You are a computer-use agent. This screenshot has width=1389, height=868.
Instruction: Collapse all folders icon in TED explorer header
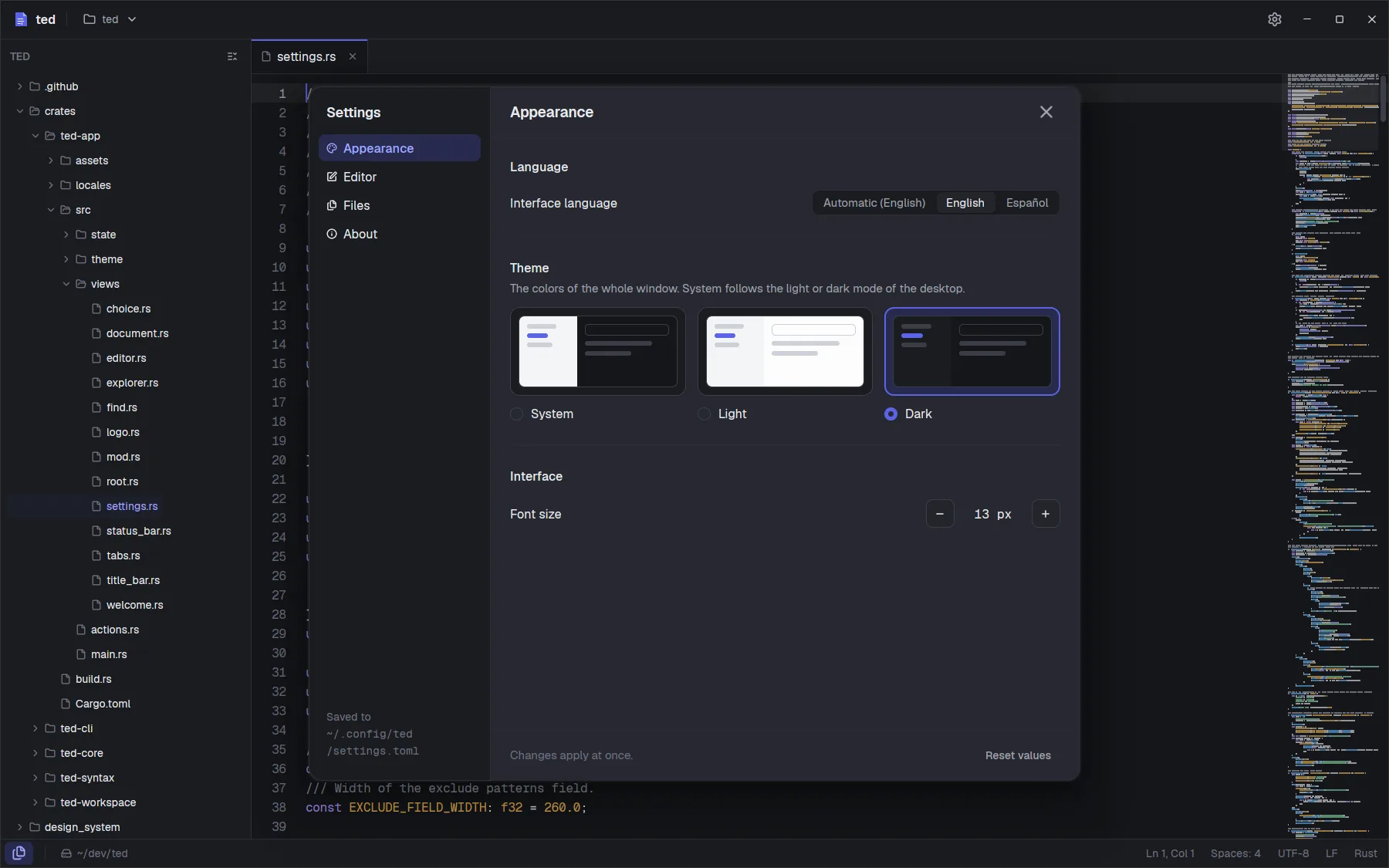tap(232, 56)
